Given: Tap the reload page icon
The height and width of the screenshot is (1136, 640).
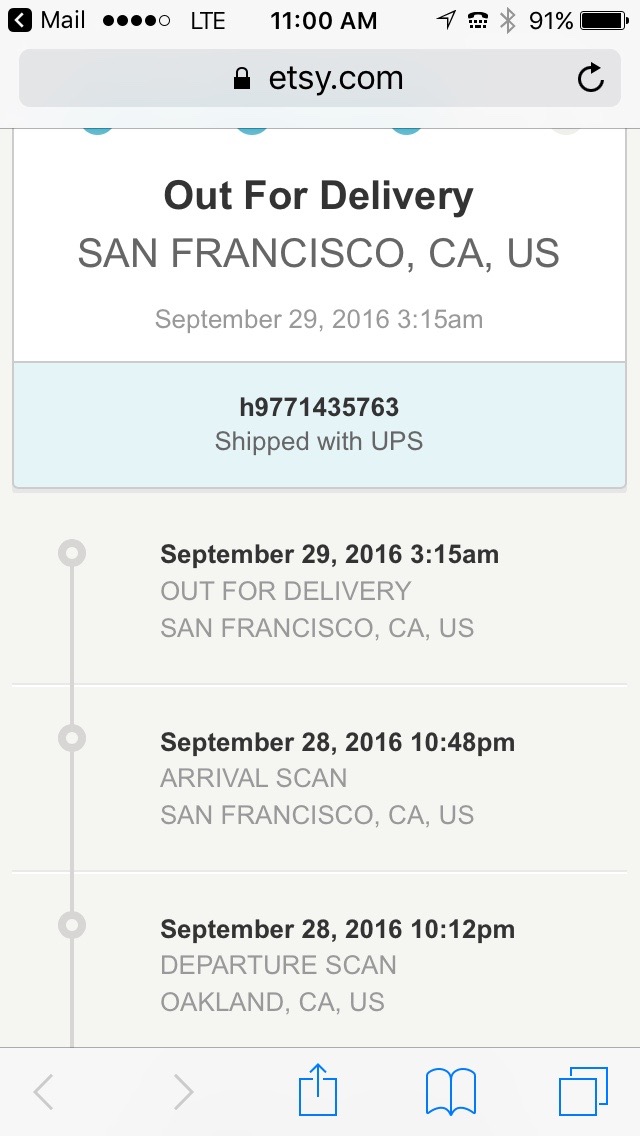Looking at the screenshot, I should click(591, 78).
